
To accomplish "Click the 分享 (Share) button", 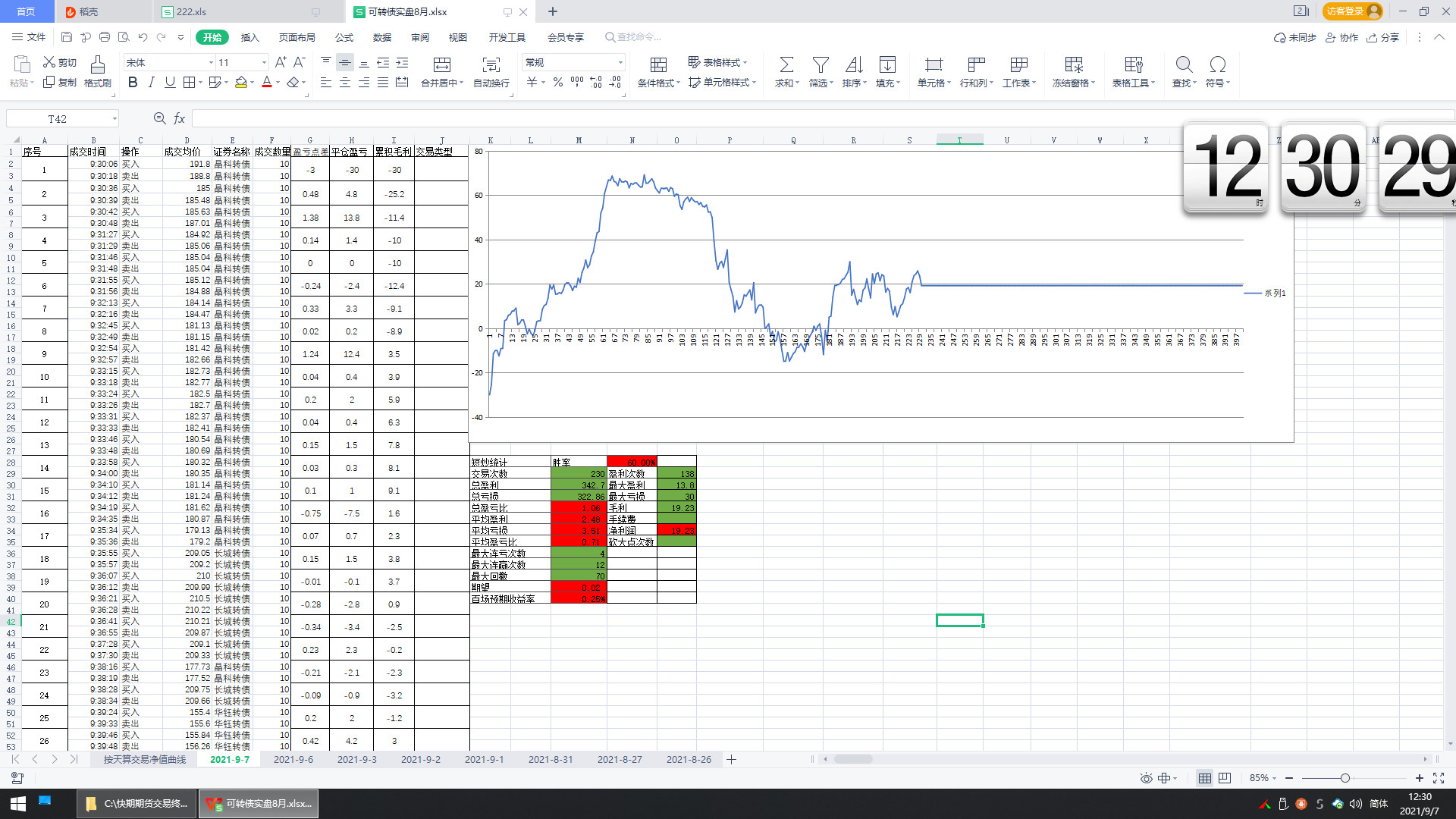I will point(1383,37).
